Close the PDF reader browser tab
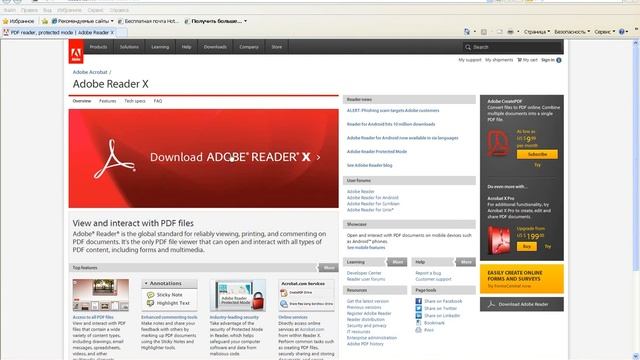 click(x=112, y=32)
